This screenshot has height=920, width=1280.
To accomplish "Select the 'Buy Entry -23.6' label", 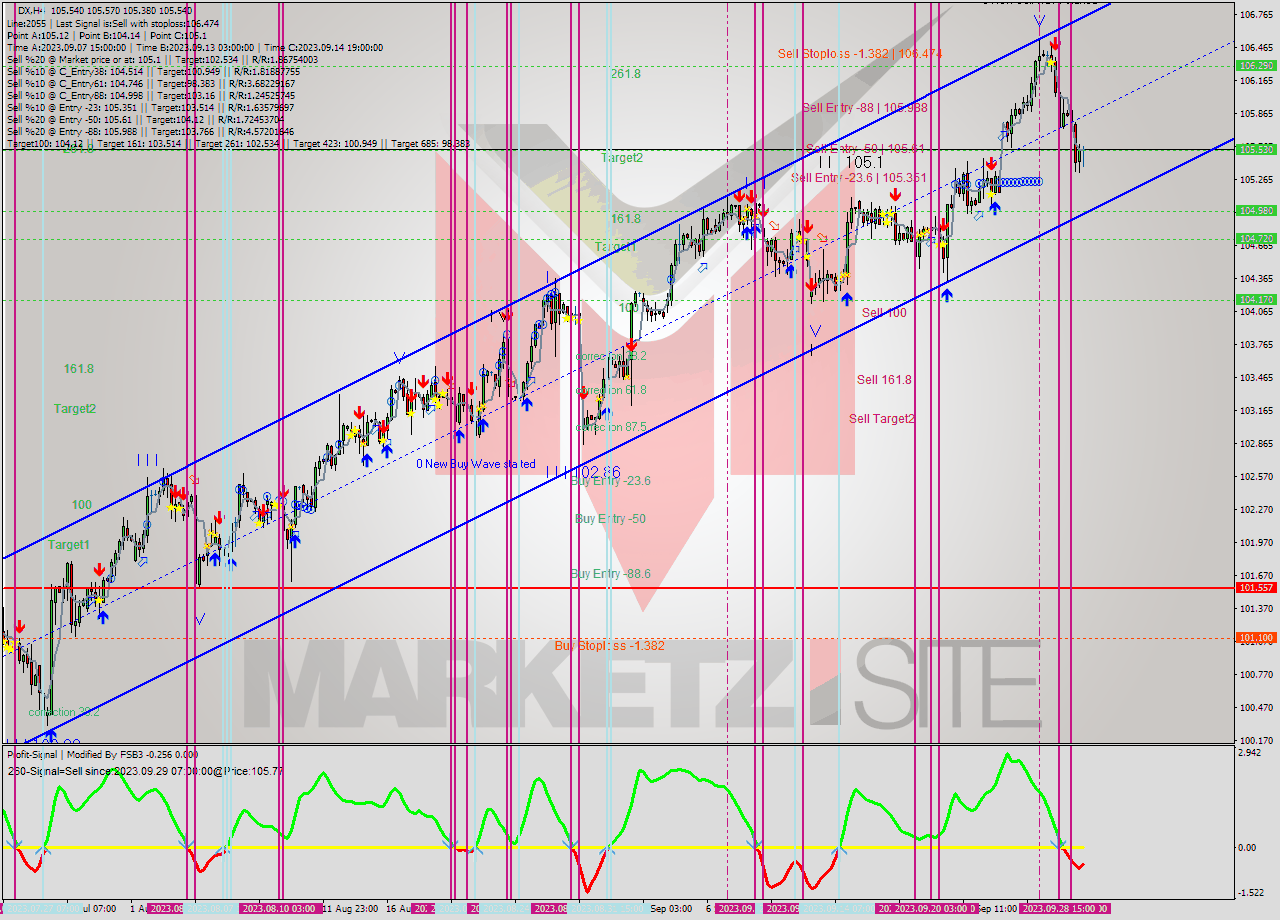I will 610,481.
